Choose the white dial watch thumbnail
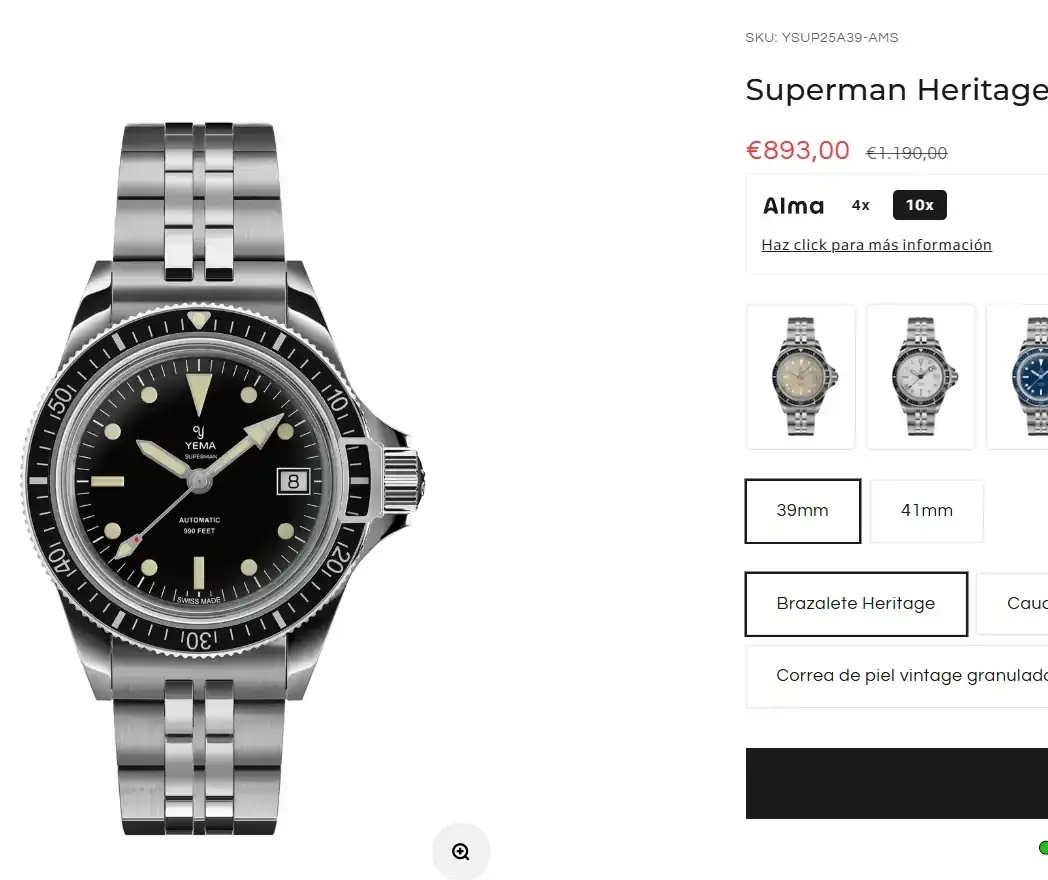The width and height of the screenshot is (1048, 880). pyautogui.click(x=920, y=376)
